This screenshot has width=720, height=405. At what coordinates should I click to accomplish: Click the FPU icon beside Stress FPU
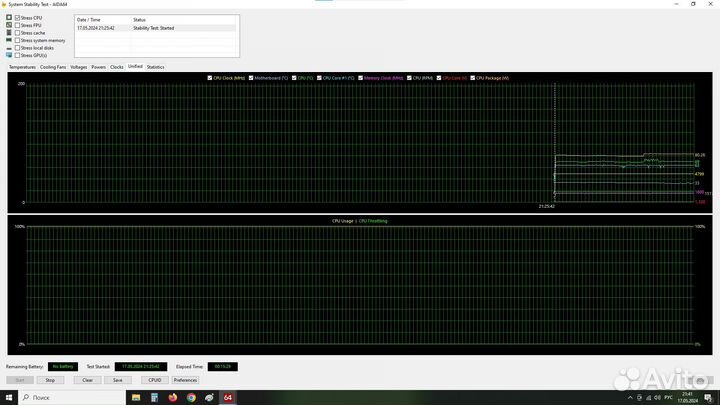pos(9,25)
